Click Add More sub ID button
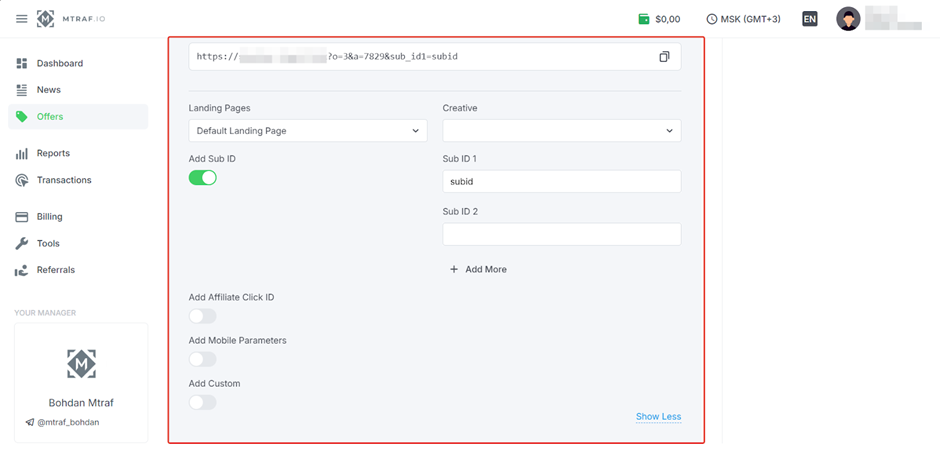Viewport: 940px width, 449px height. pos(479,270)
